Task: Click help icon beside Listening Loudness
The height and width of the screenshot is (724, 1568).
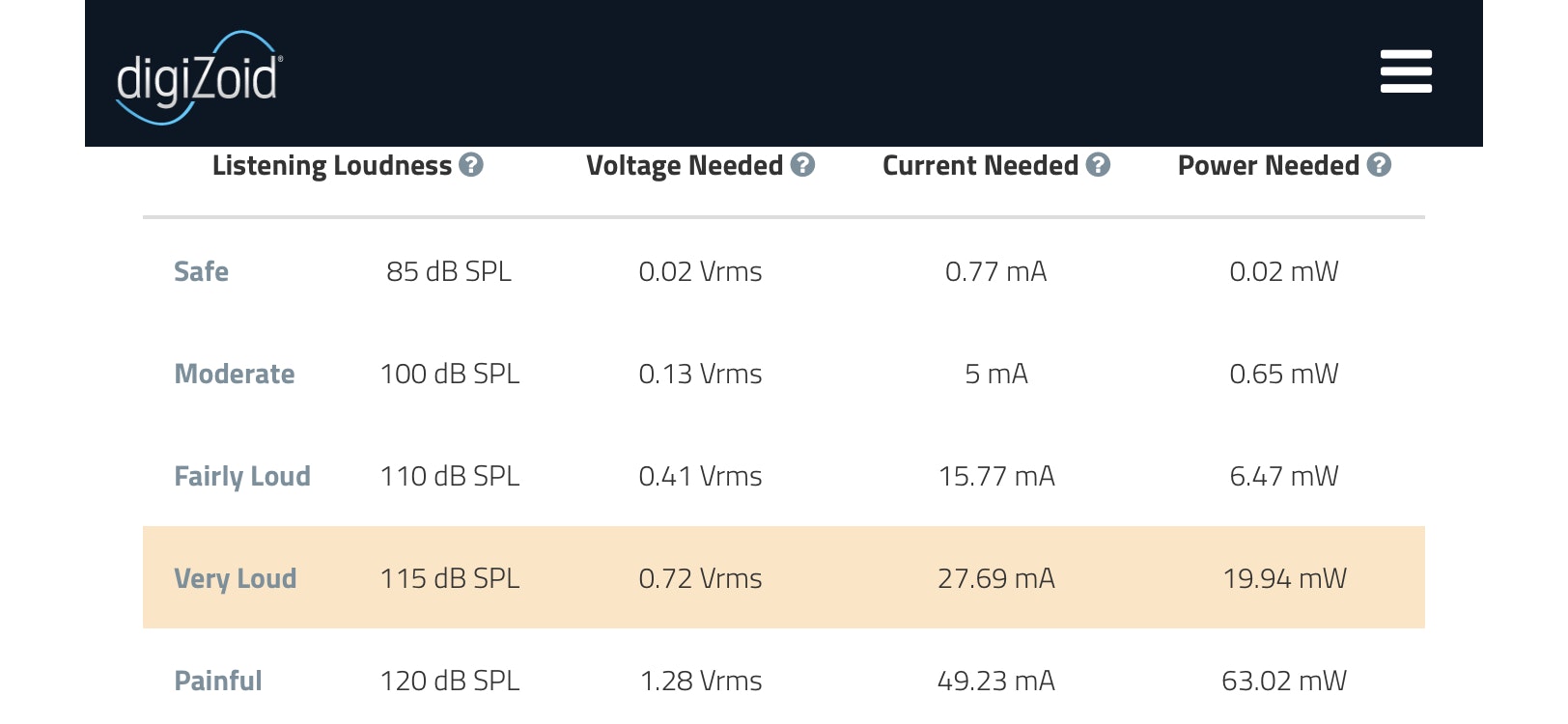Action: click(x=471, y=165)
